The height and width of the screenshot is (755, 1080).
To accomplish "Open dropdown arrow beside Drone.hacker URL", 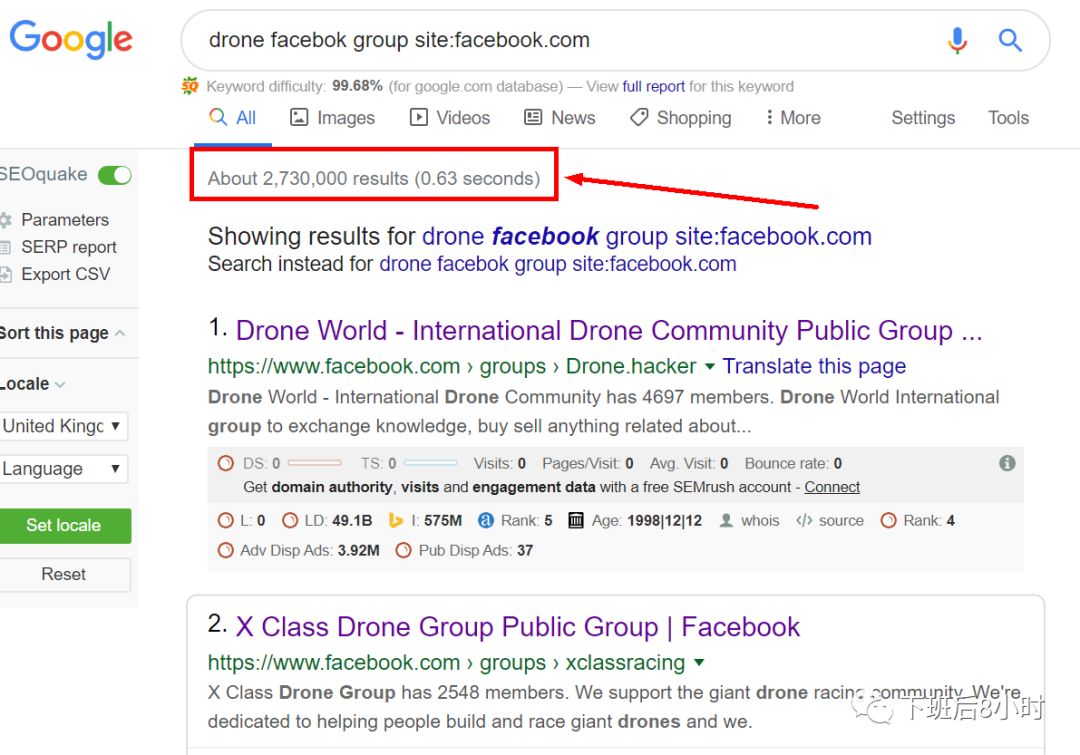I will (709, 366).
